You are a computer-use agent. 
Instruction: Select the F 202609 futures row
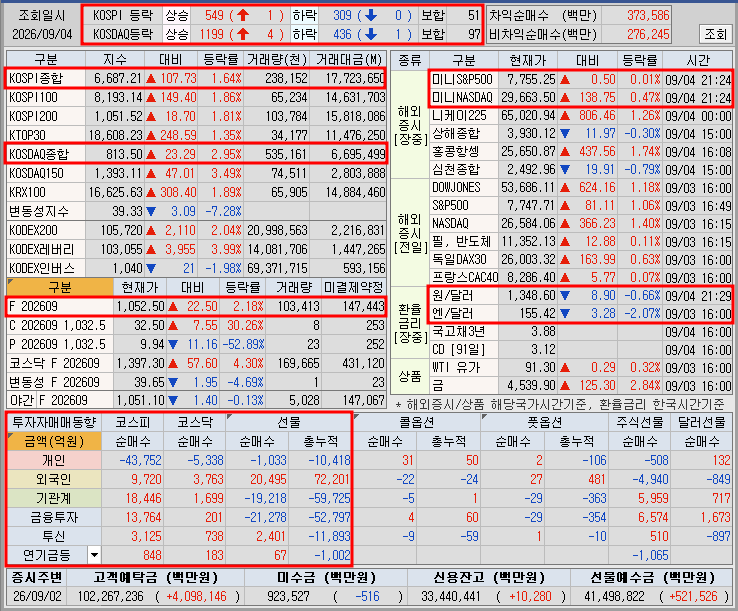196,306
